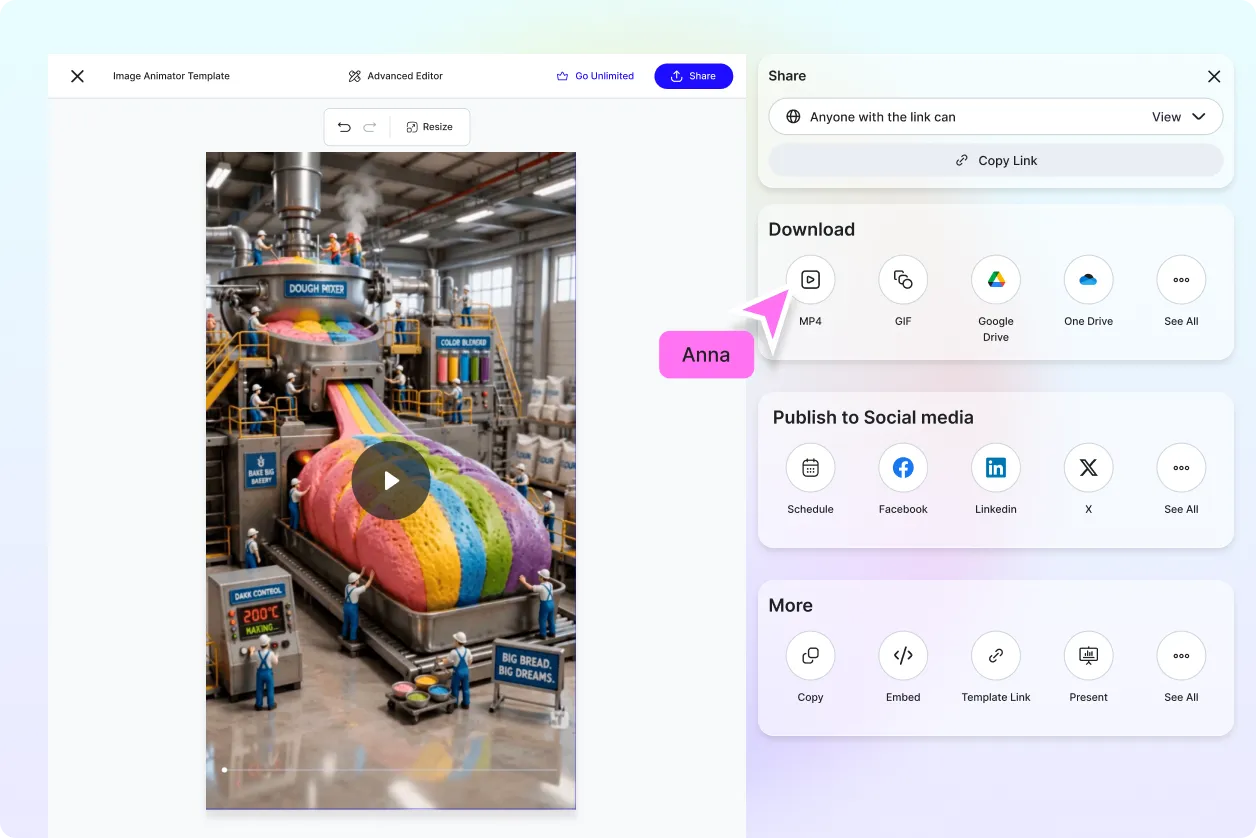Publish to Linkedin
This screenshot has width=1256, height=838.
coord(996,468)
